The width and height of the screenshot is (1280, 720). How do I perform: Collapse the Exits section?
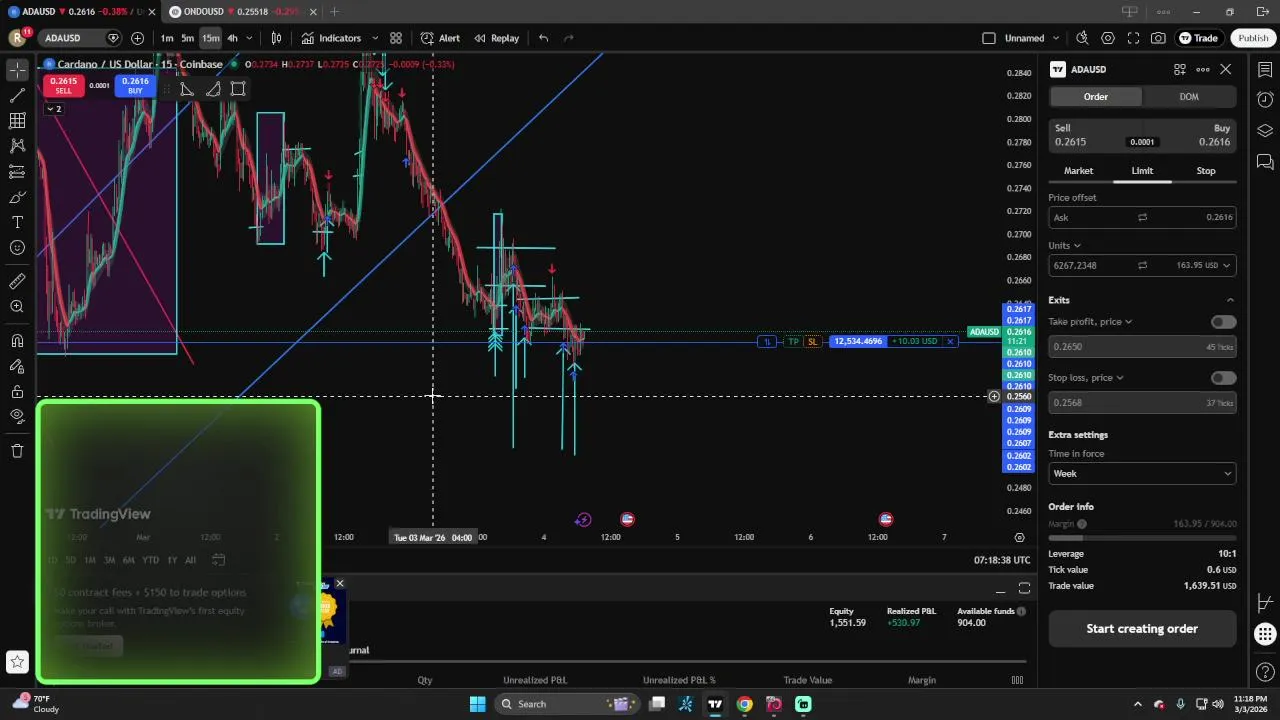(1230, 300)
